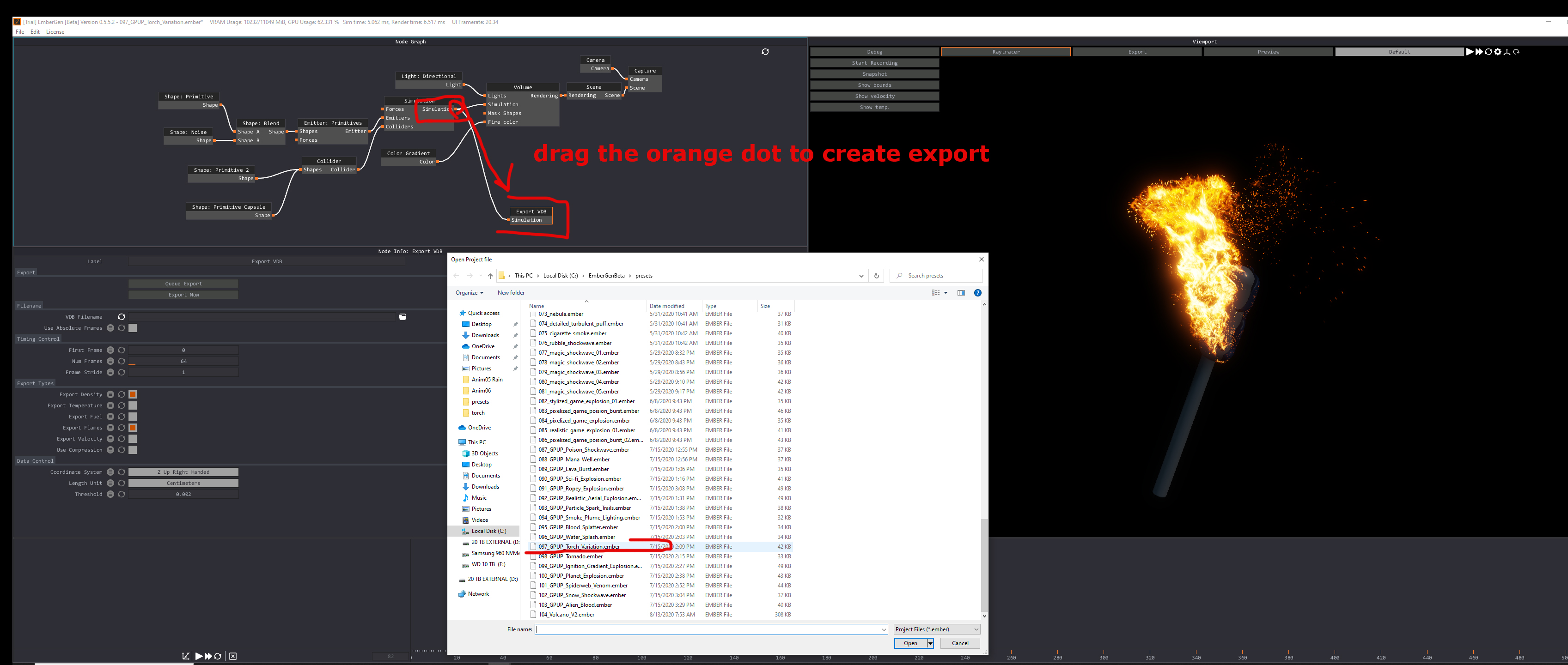Open Coordinate System dropdown
This screenshot has width=1568, height=665.
click(x=183, y=472)
